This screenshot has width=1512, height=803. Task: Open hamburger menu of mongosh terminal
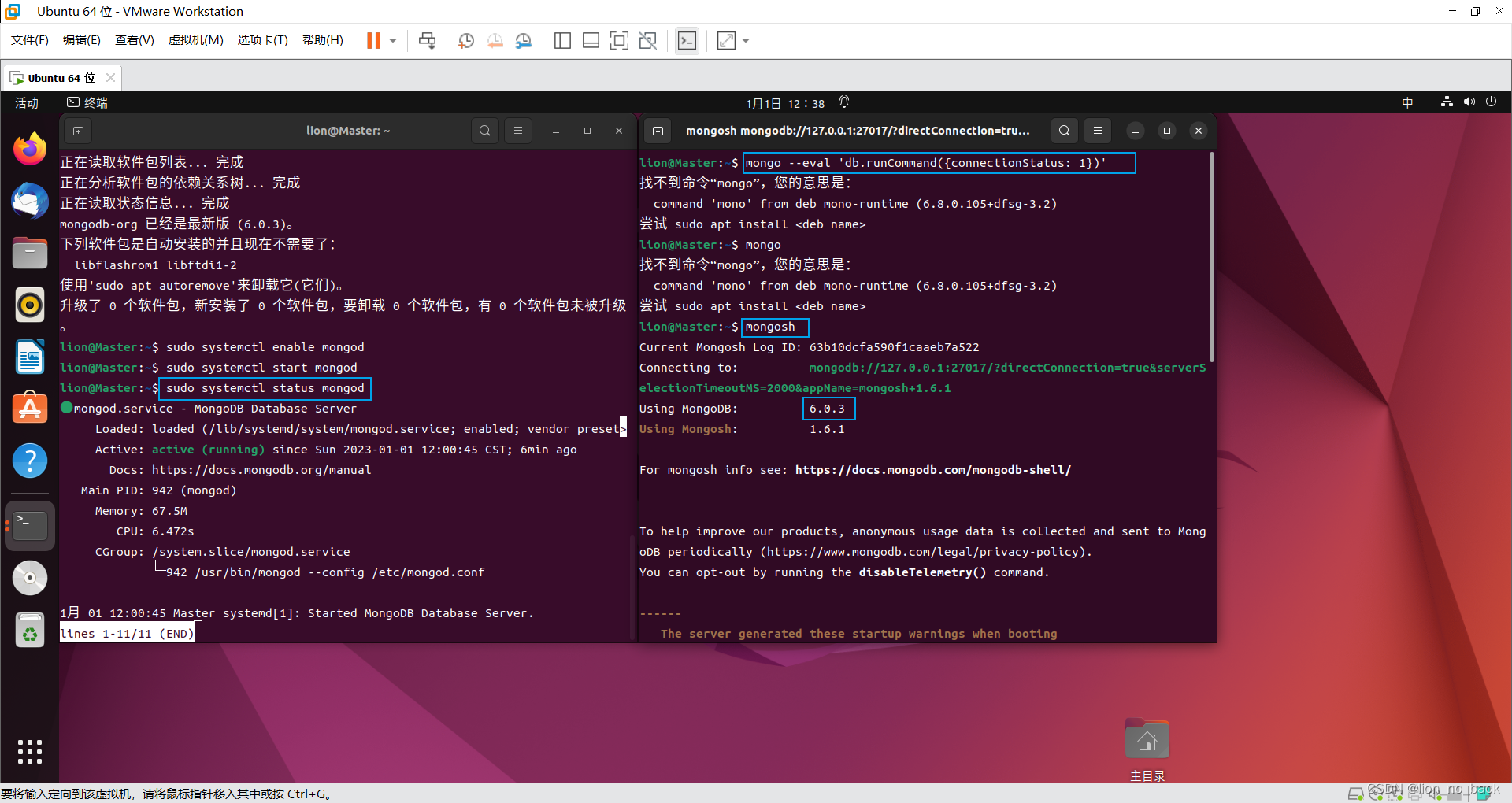1098,131
